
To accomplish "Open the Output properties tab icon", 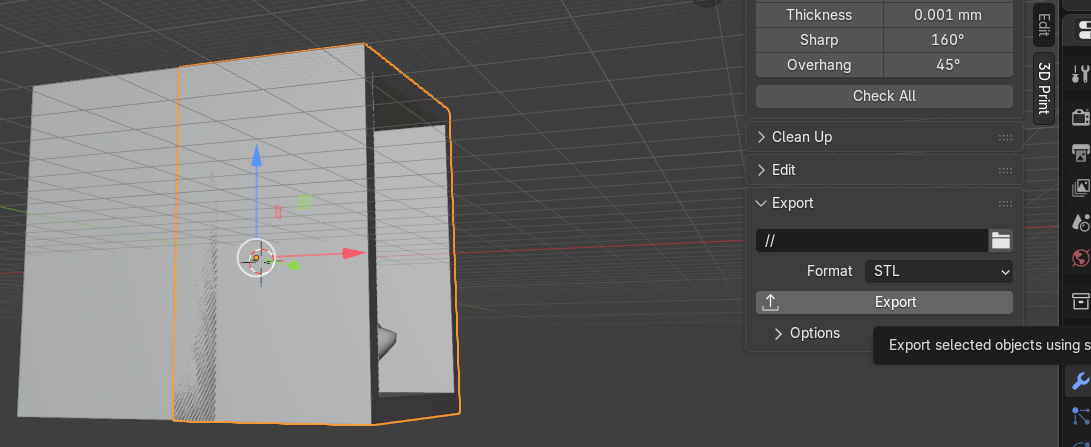I will [x=1080, y=152].
